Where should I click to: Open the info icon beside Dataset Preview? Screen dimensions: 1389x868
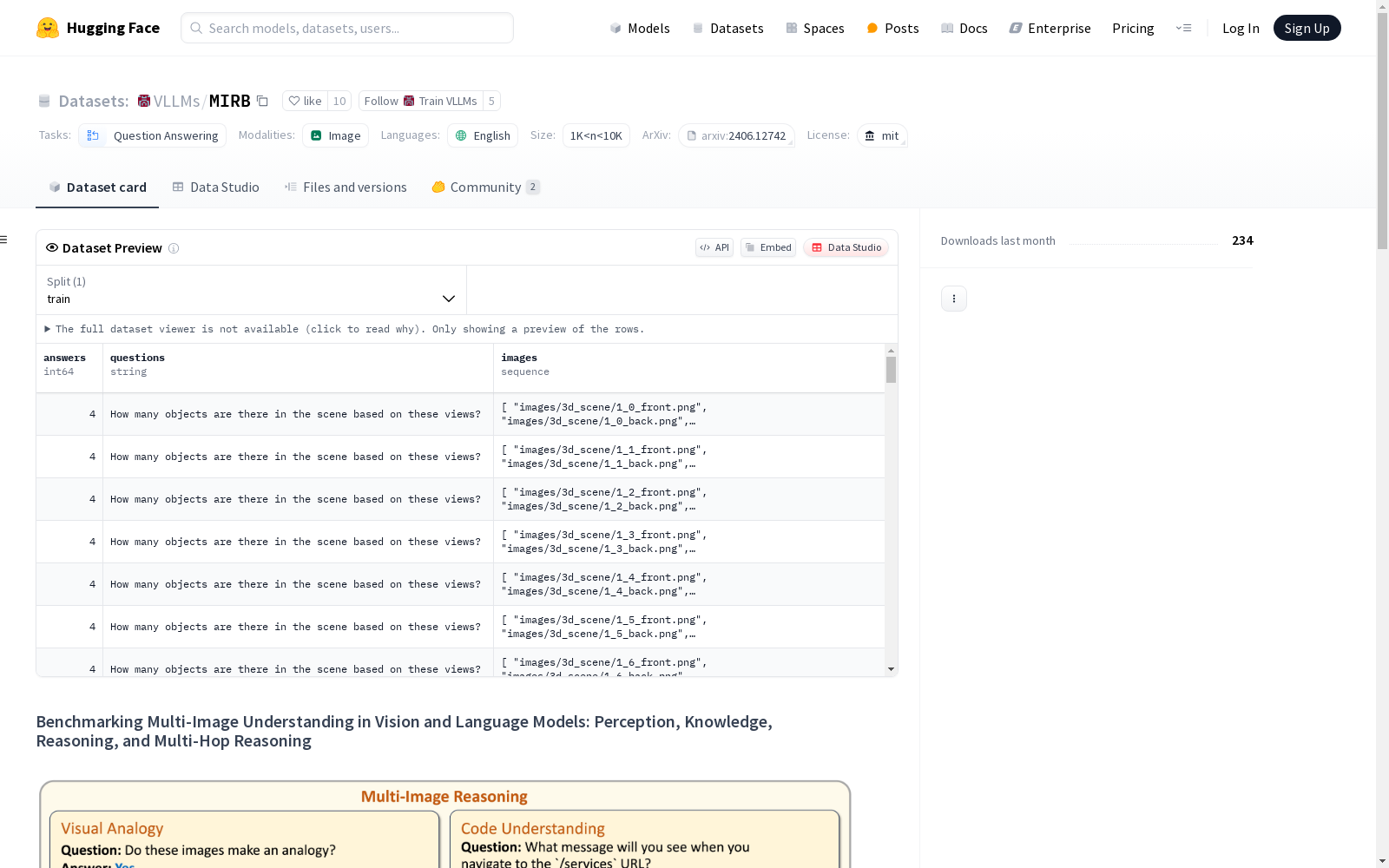point(174,248)
